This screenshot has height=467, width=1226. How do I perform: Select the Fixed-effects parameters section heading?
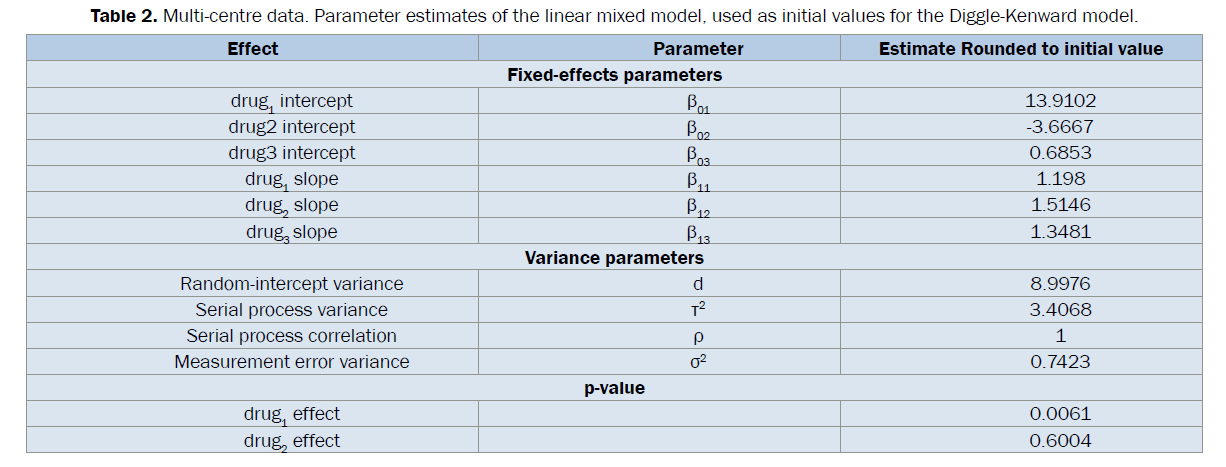(614, 75)
